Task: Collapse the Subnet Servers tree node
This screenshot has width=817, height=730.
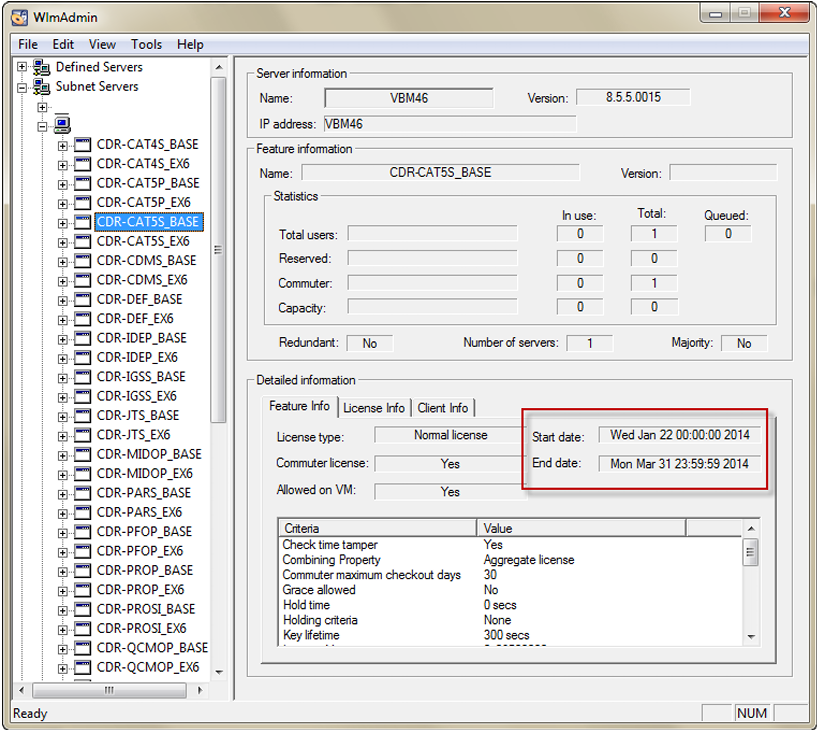Action: click(x=22, y=87)
